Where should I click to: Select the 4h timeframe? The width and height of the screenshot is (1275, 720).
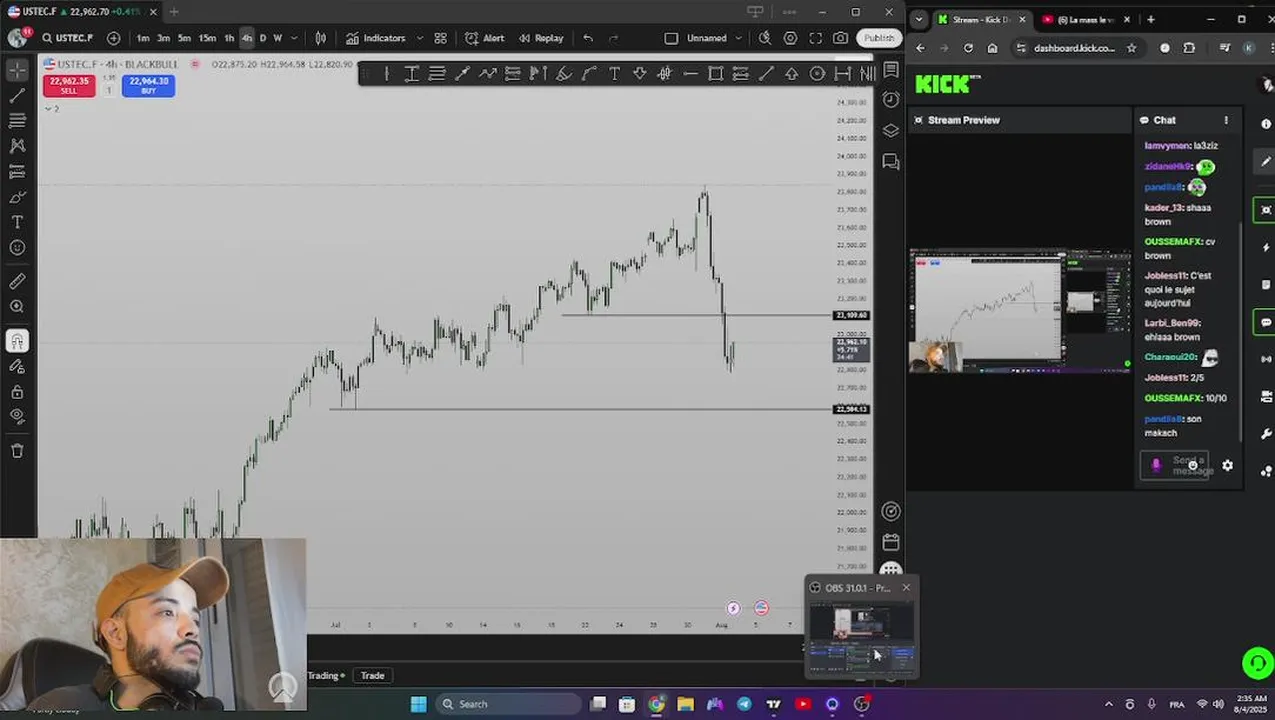point(247,38)
